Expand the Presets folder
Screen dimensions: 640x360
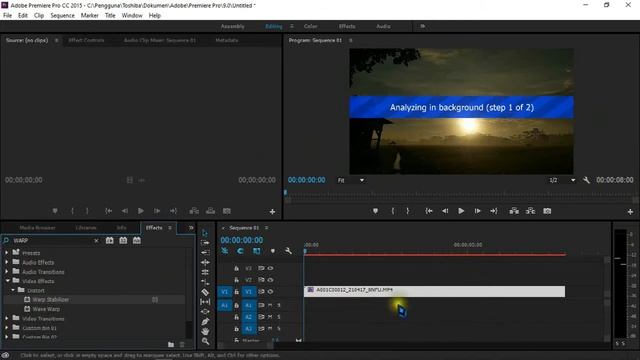point(7,253)
